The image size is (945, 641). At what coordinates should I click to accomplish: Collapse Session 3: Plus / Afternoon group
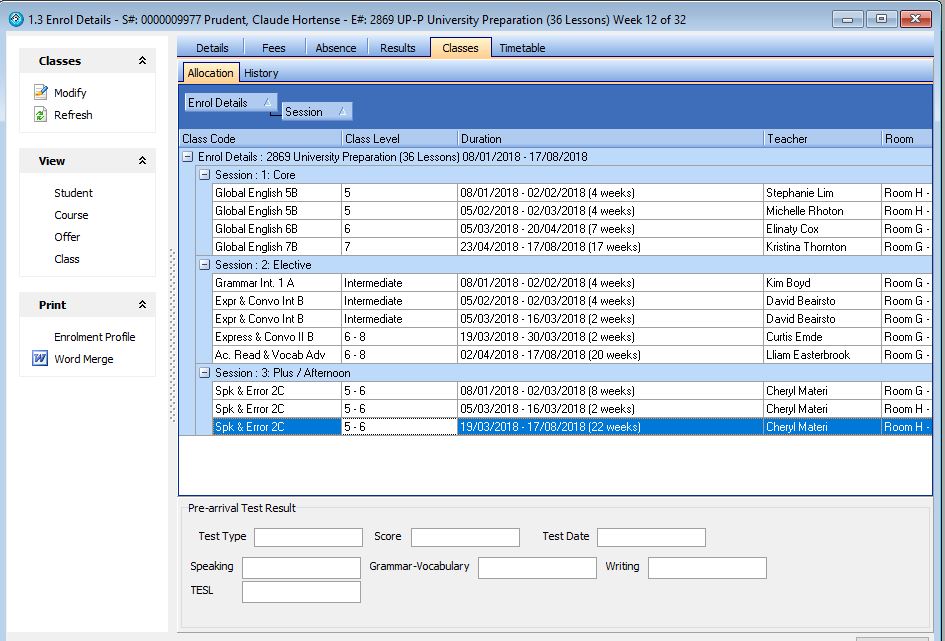[x=205, y=373]
